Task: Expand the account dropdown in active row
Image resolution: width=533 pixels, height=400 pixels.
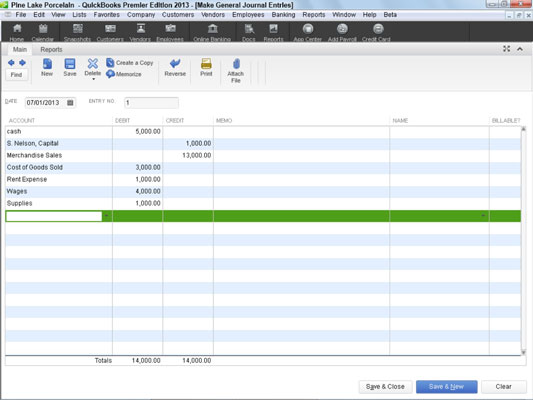Action: (x=107, y=216)
